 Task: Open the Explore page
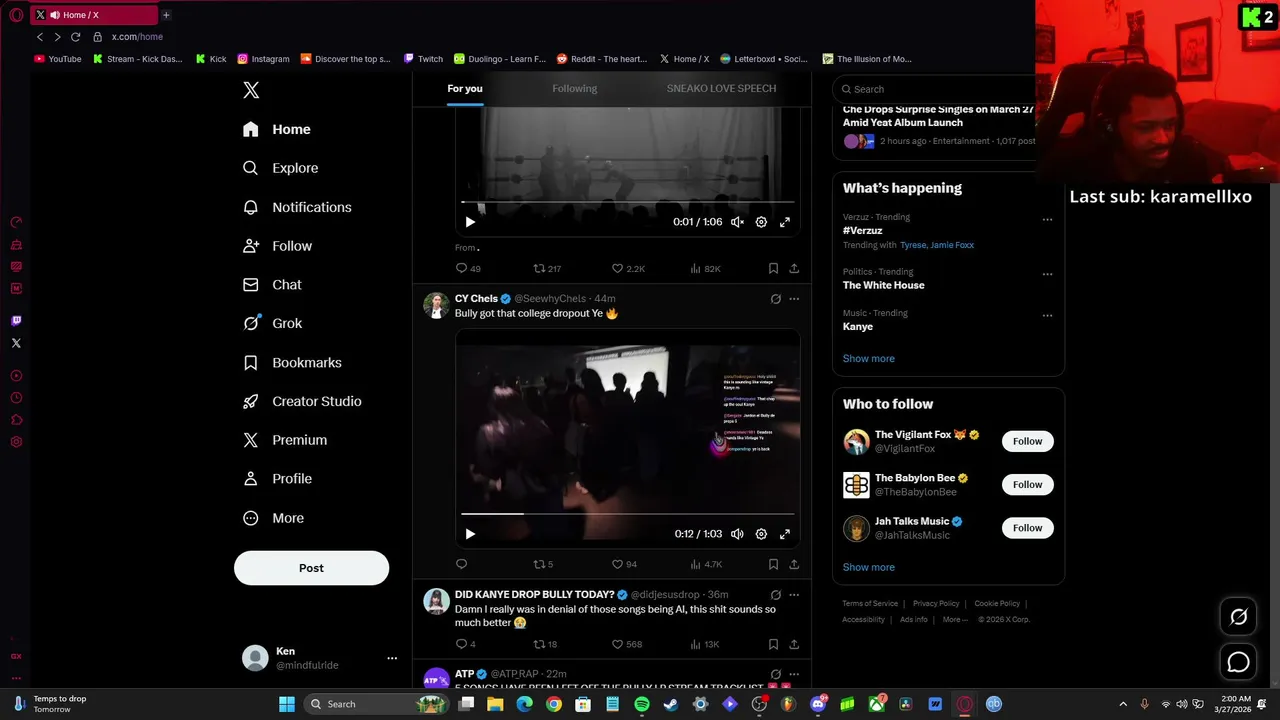[x=281, y=168]
